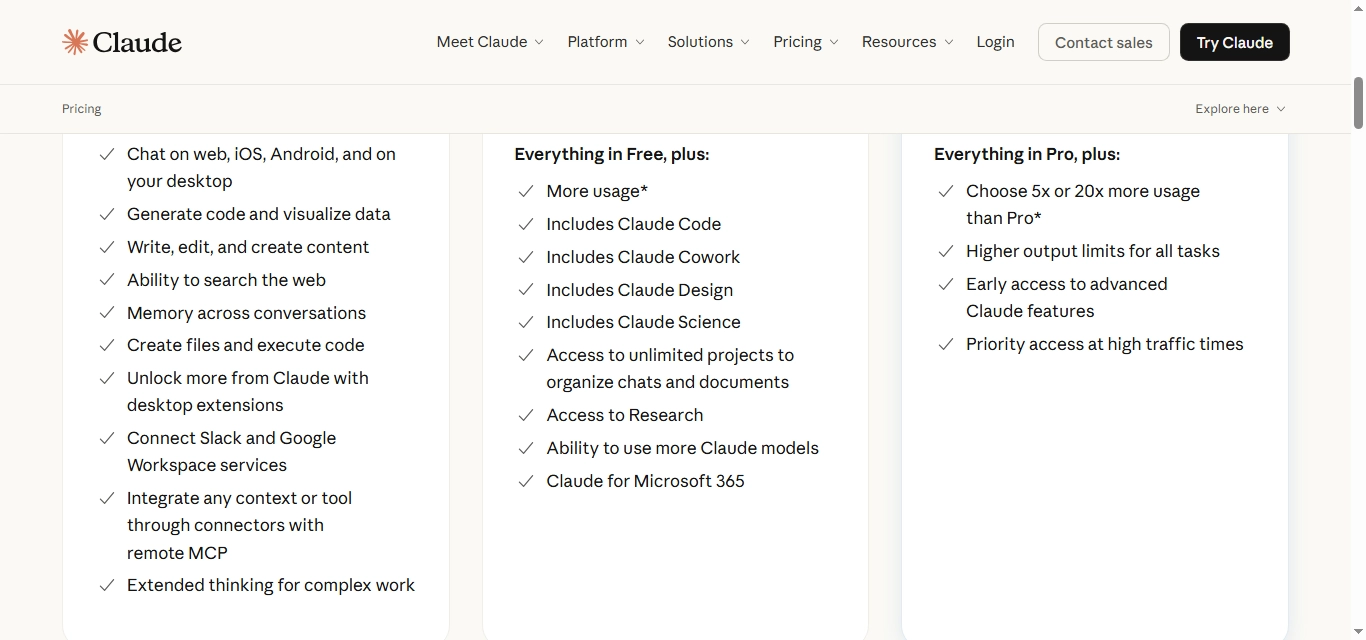Expand the Meet Claude chevron arrow
Screen dimensions: 1366x640
[x=539, y=42]
